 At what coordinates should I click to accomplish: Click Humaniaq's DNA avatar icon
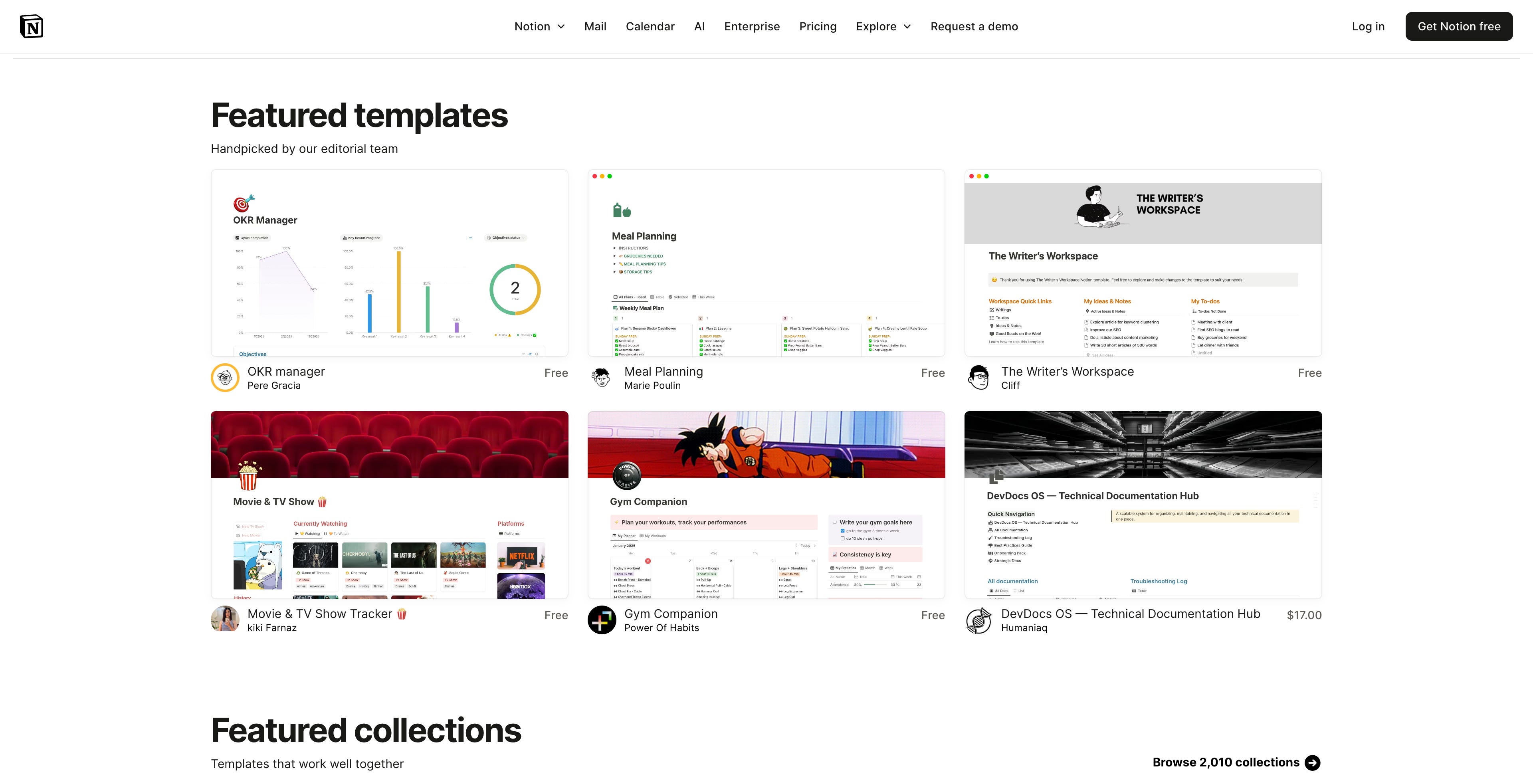pos(978,620)
